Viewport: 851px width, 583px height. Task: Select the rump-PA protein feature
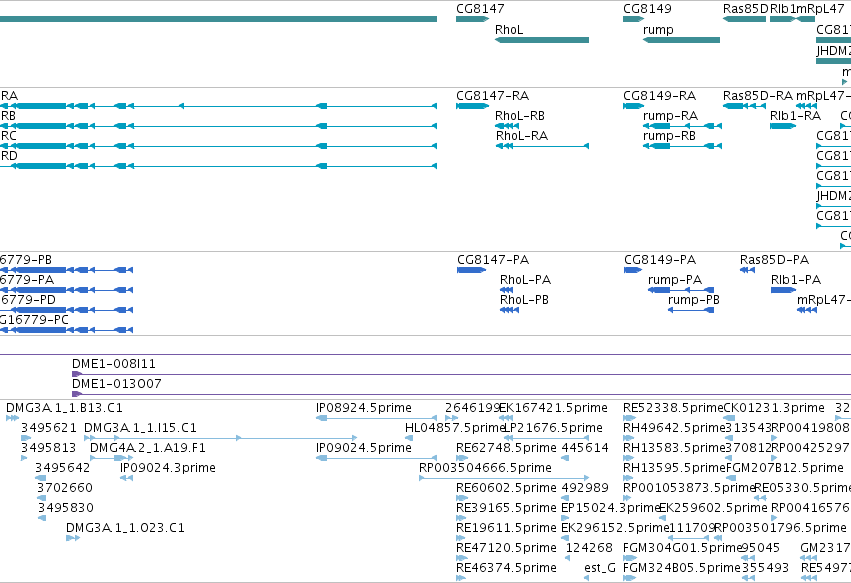coord(681,290)
